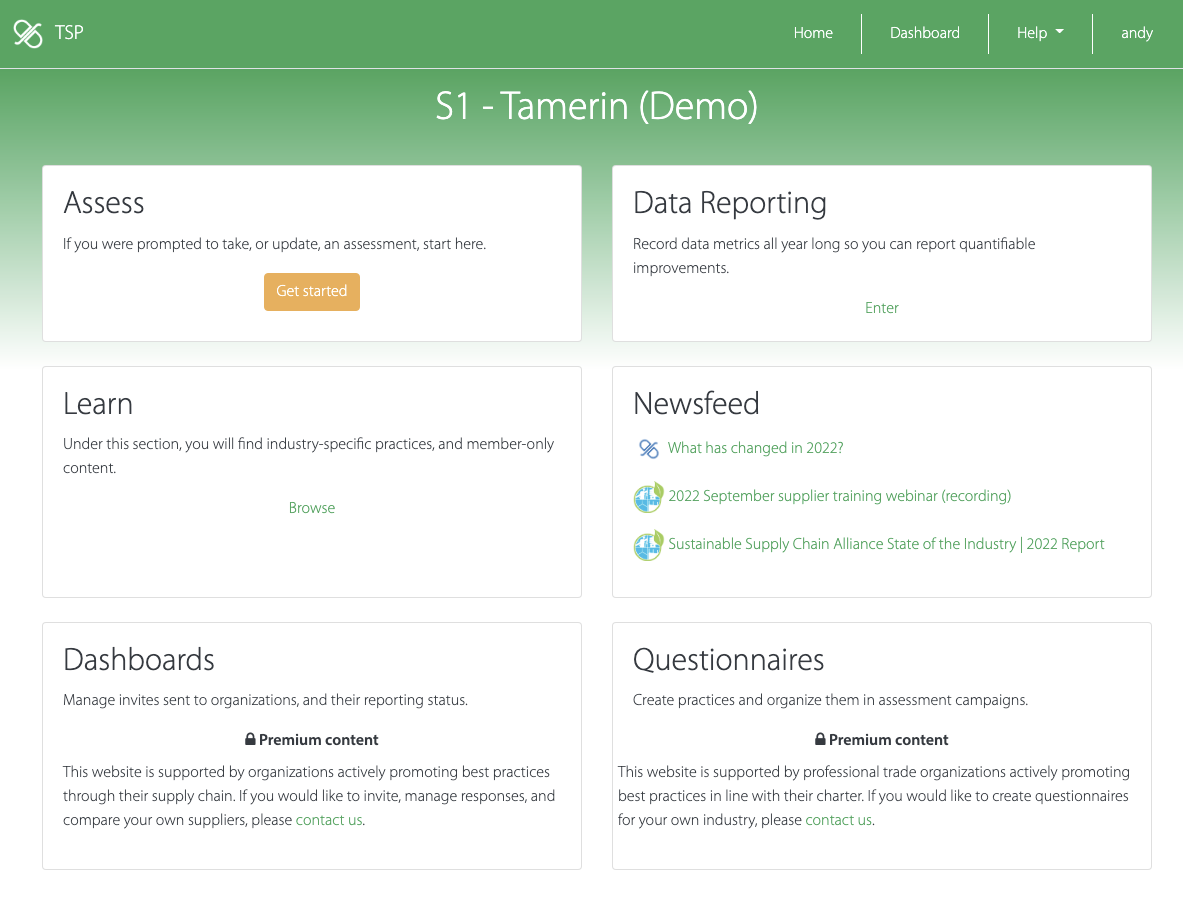
Task: Expand the Help dropdown menu
Action: coord(1040,33)
